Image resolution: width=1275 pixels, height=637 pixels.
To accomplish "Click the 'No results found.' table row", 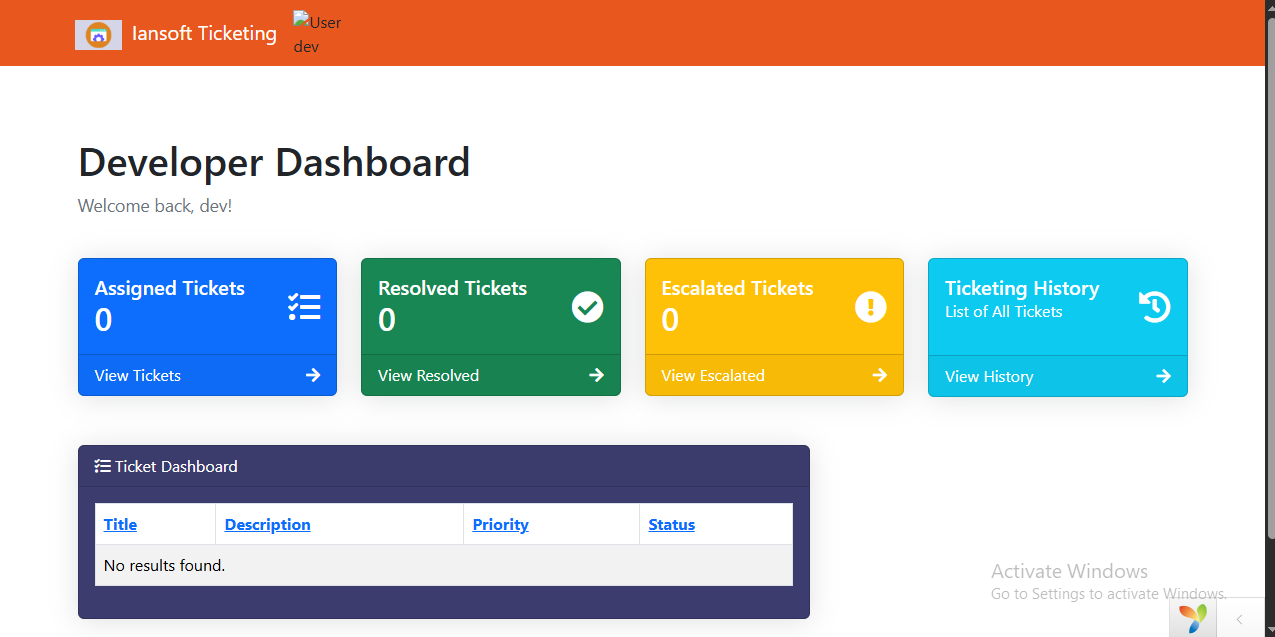I will tap(444, 565).
